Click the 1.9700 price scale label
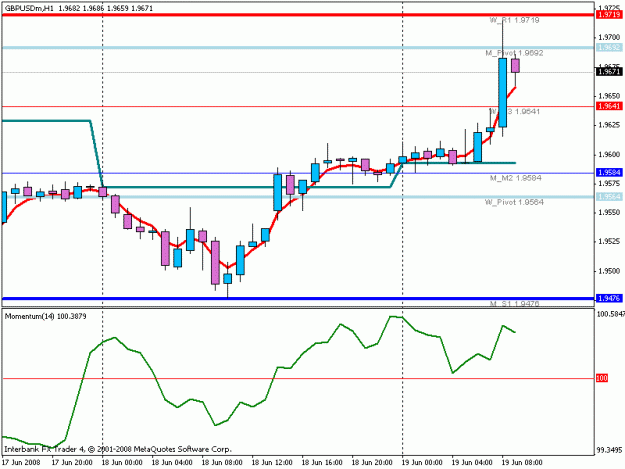 pyautogui.click(x=609, y=37)
